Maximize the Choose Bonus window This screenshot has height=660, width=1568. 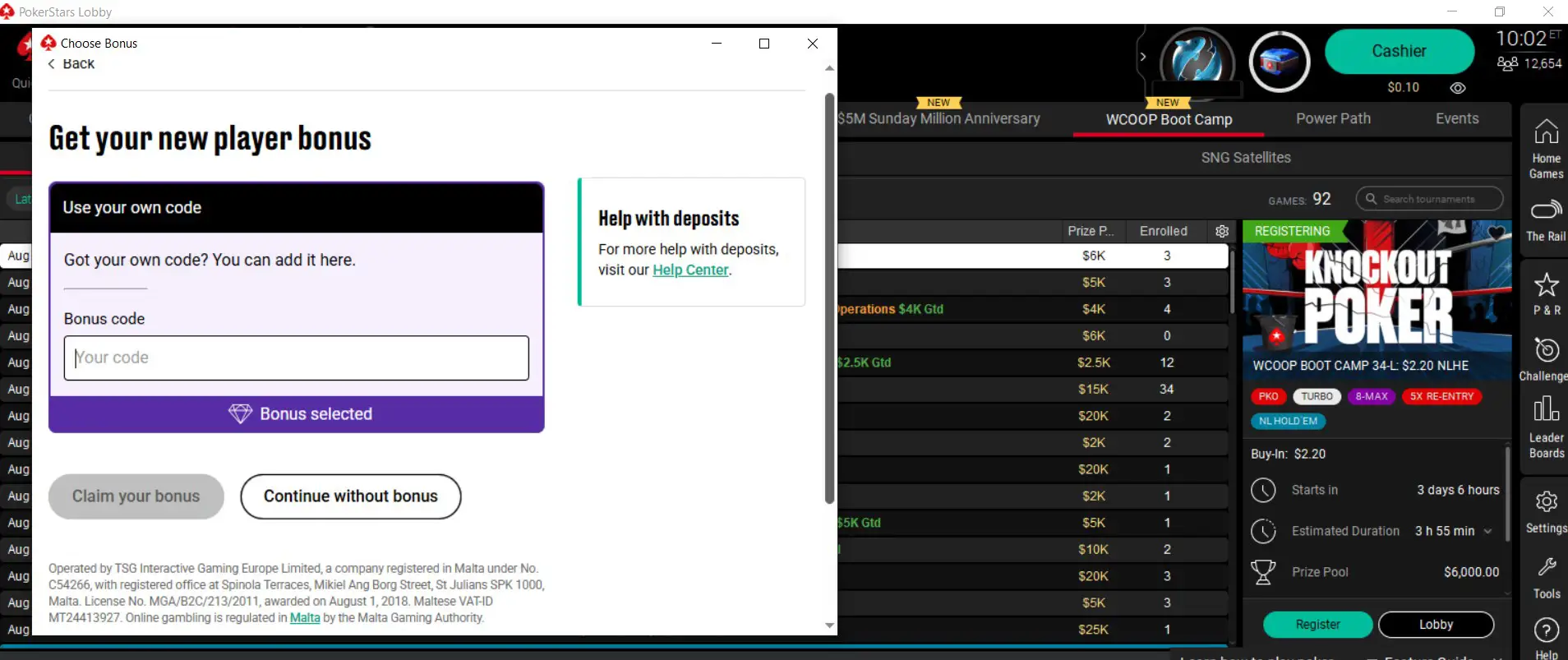point(764,44)
